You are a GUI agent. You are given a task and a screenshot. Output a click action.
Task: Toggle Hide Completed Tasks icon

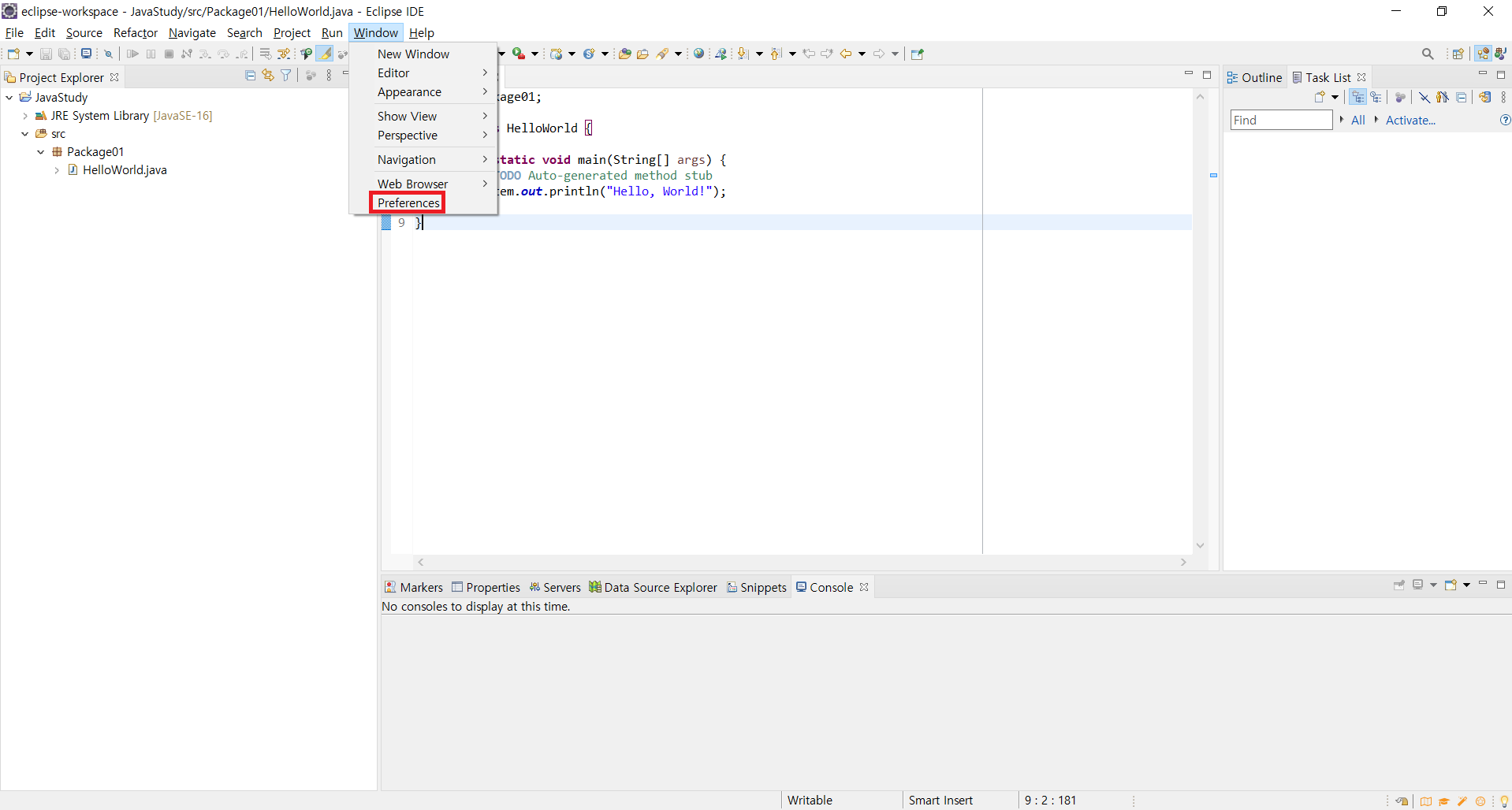[1424, 97]
